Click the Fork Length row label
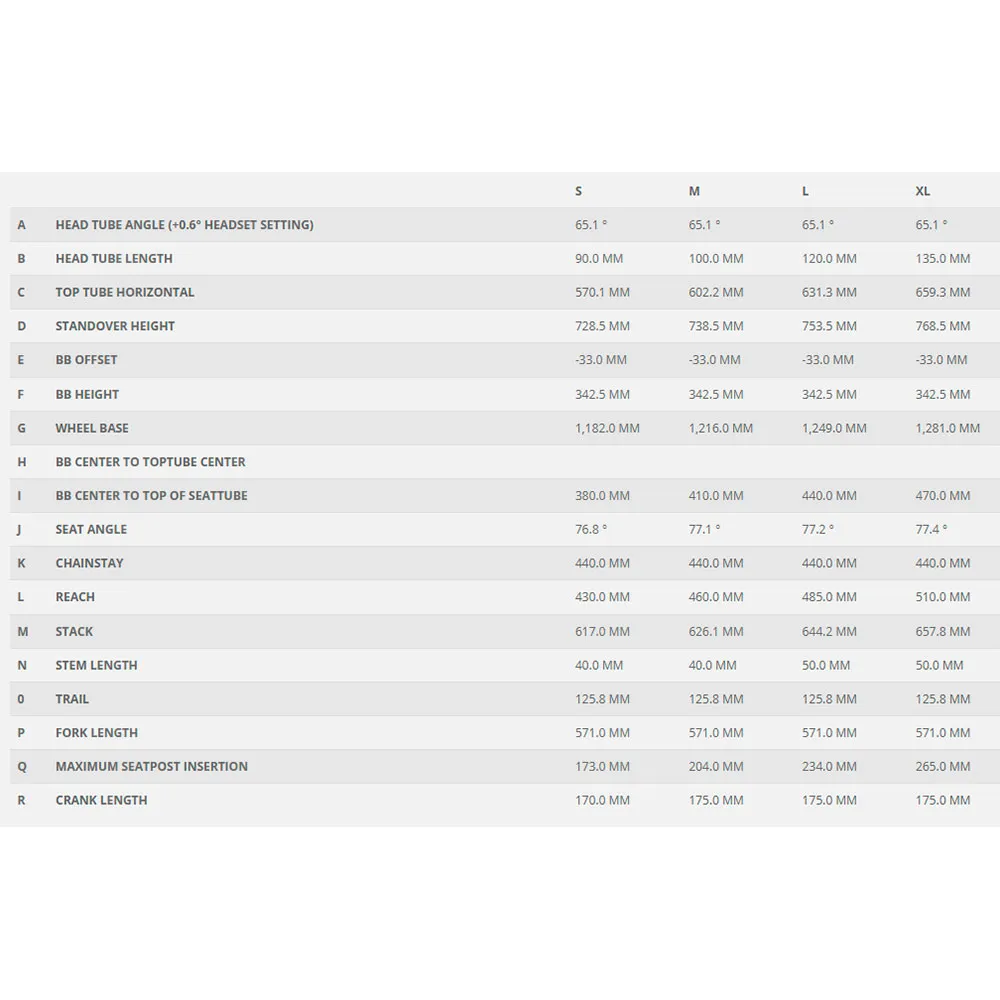 coord(96,733)
